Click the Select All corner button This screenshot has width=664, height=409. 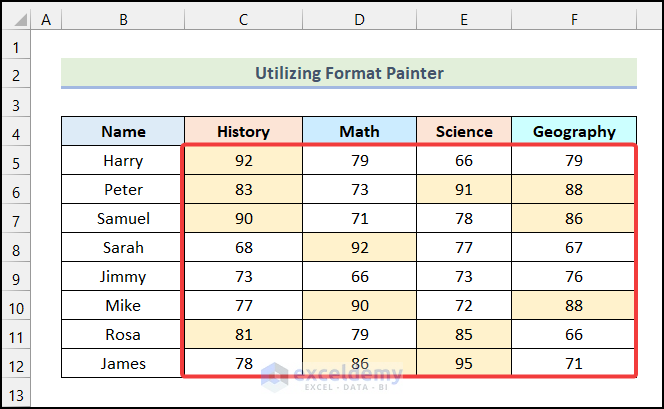point(16,19)
